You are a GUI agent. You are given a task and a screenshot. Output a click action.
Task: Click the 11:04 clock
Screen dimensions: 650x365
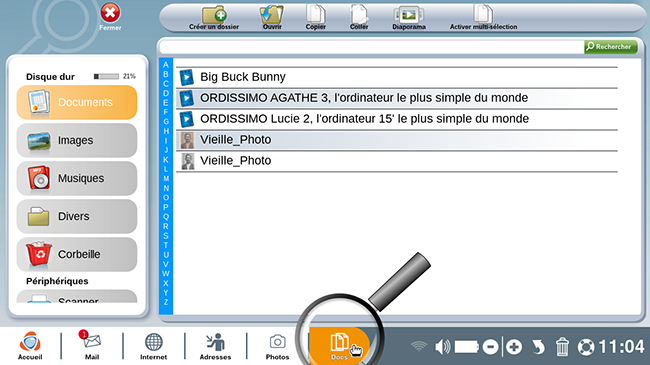pos(621,347)
